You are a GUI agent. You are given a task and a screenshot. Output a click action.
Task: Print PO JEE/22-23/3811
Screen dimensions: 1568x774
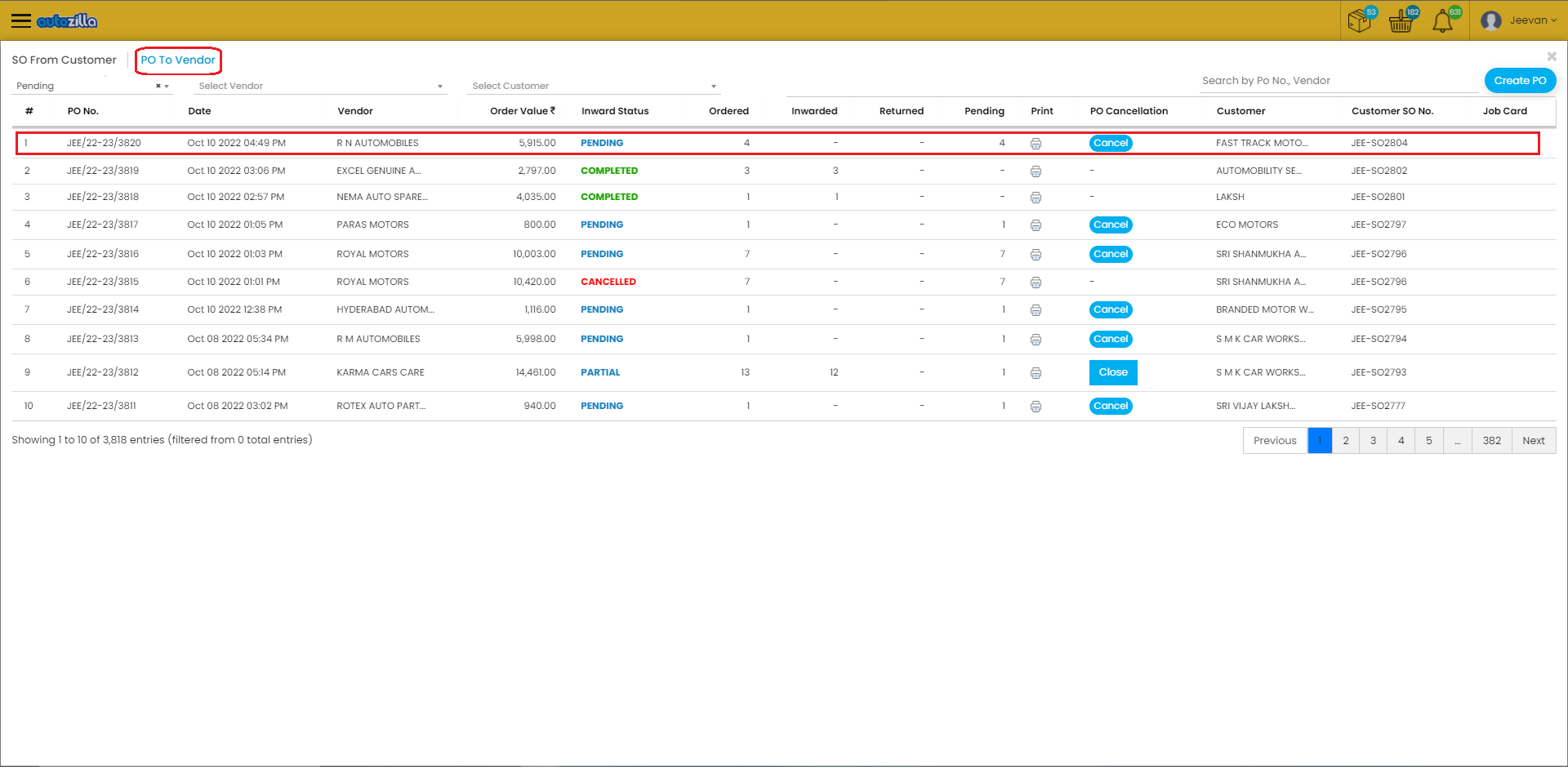click(1036, 407)
